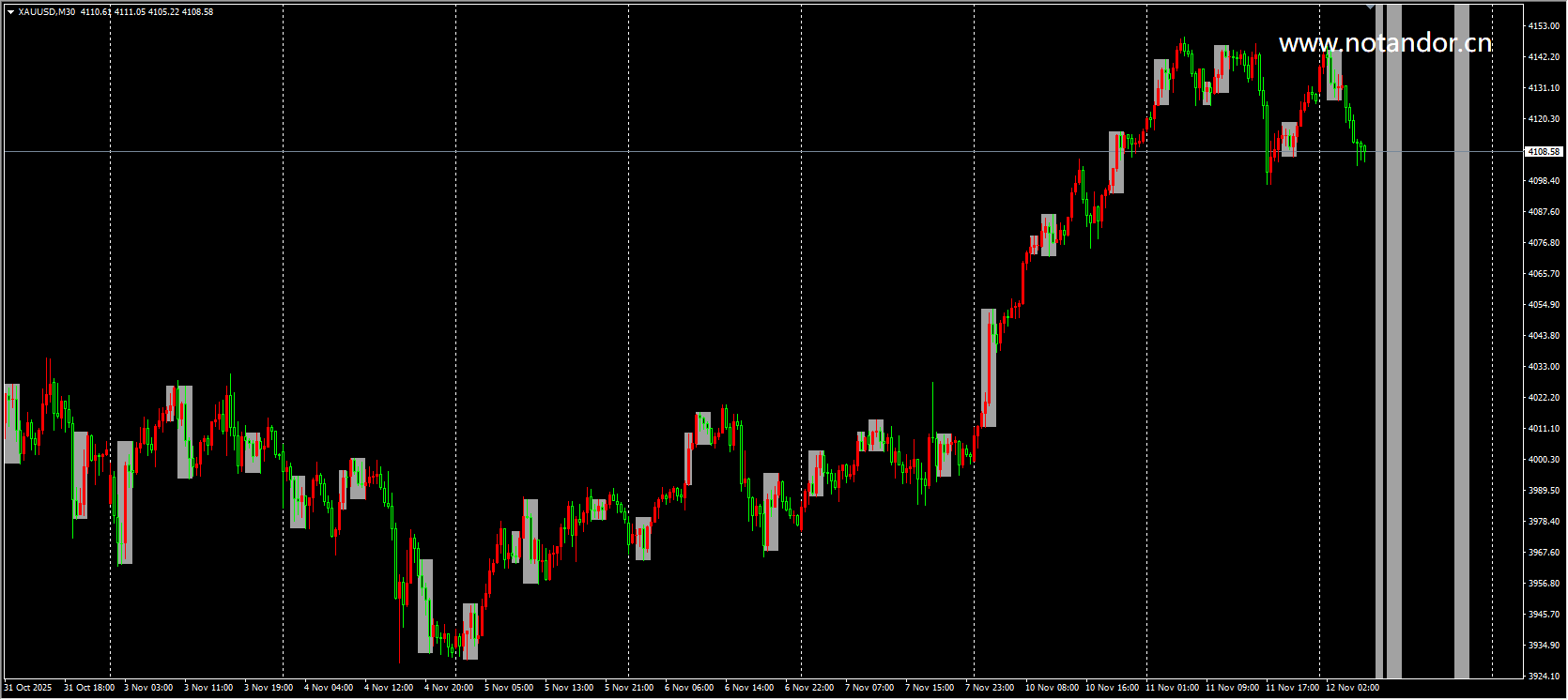The image size is (1568, 700).
Task: Select the 7 Nov 23:00 time label
Action: pyautogui.click(x=990, y=688)
